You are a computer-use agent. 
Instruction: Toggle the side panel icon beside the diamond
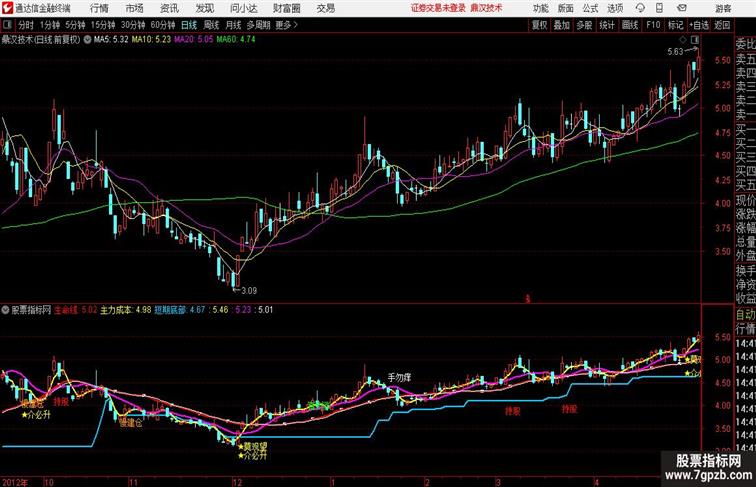695,39
